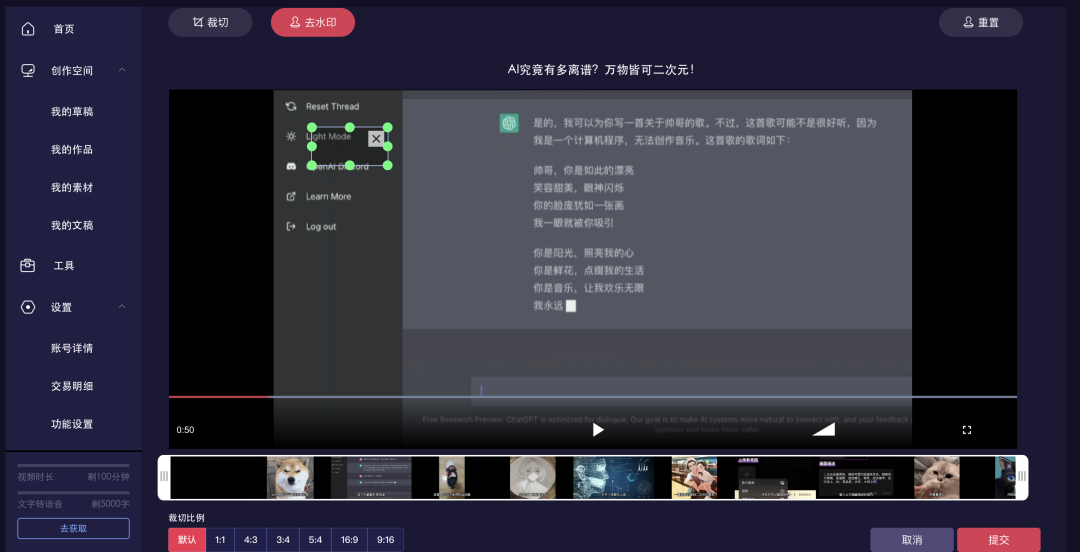The image size is (1080, 552).
Task: Open 工具 in the sidebar
Action: point(64,265)
